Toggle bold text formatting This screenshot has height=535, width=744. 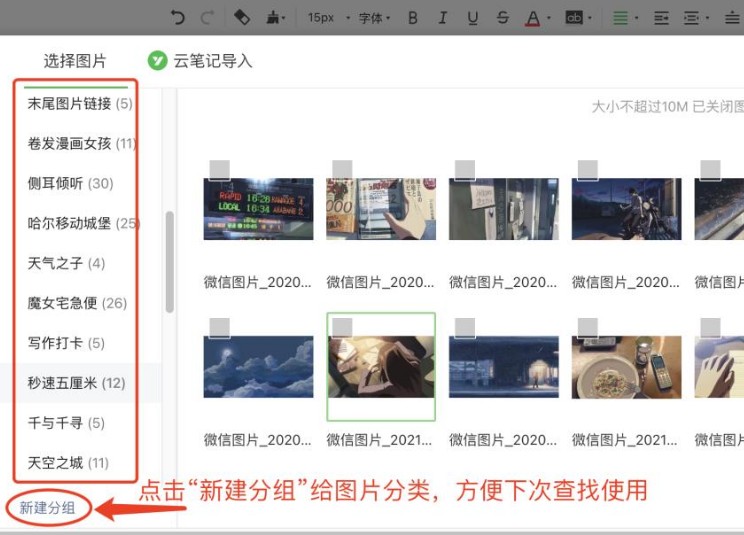[x=413, y=18]
